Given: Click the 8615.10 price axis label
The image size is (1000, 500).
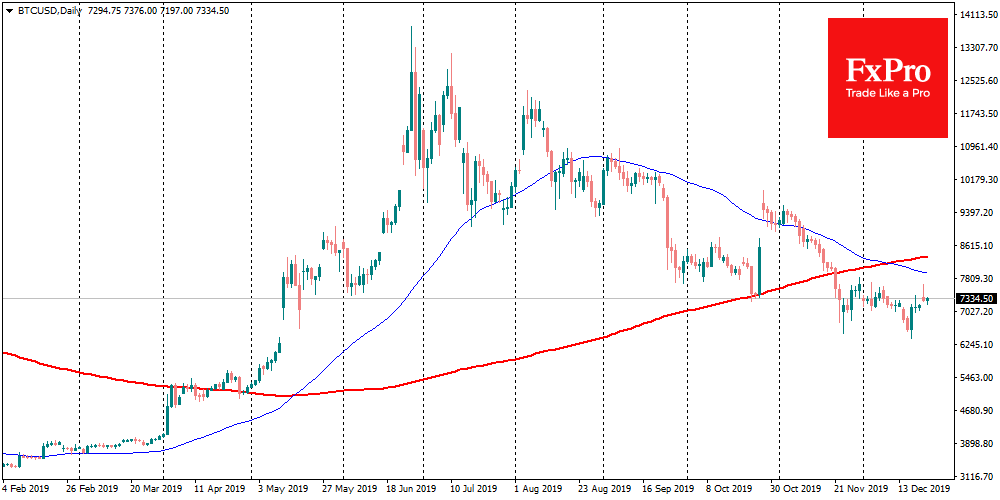Looking at the screenshot, I should pyautogui.click(x=977, y=246).
